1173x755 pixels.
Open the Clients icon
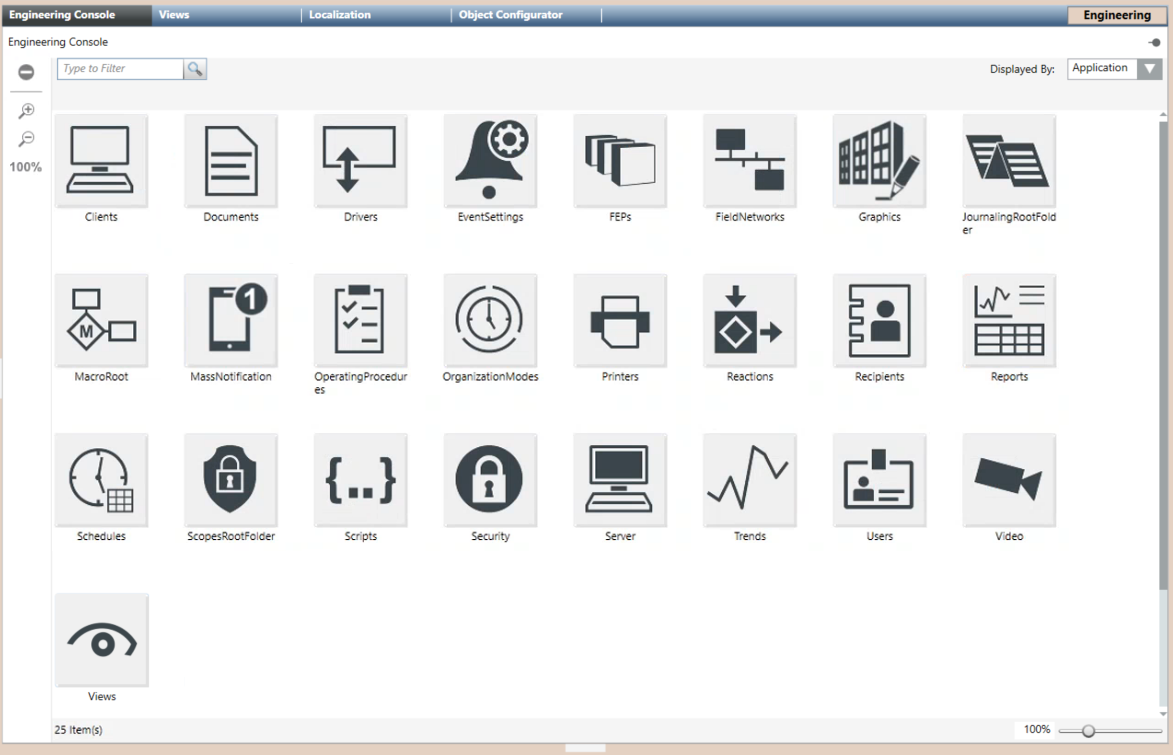pyautogui.click(x=101, y=161)
